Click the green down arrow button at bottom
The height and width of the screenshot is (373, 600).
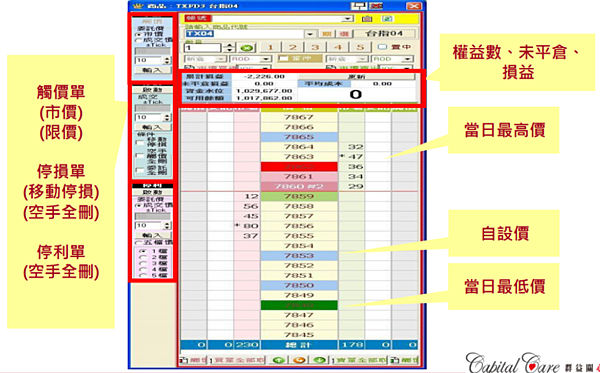tap(320, 360)
